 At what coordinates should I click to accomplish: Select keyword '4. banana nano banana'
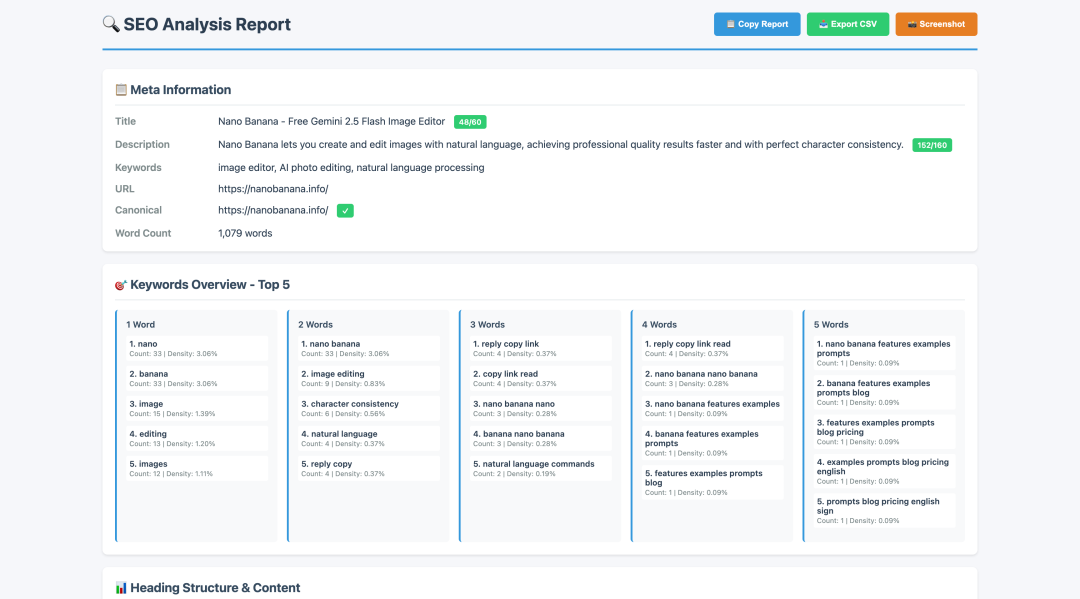click(541, 439)
